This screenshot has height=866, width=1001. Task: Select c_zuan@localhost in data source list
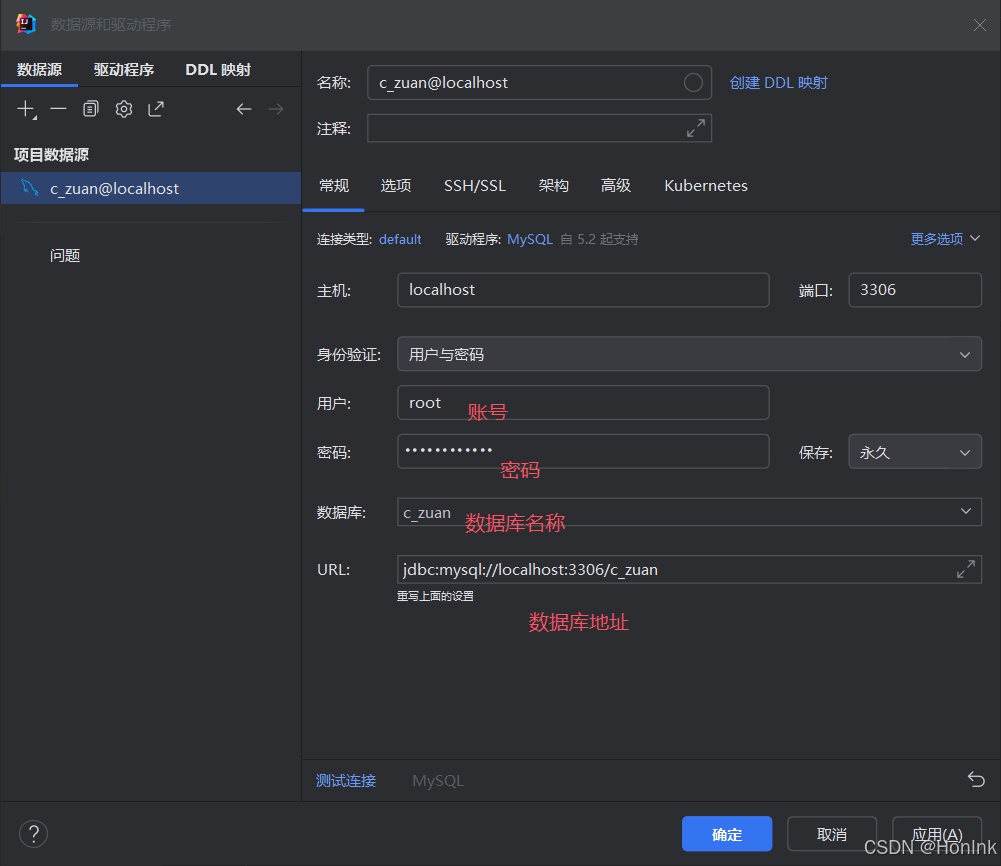[151, 188]
